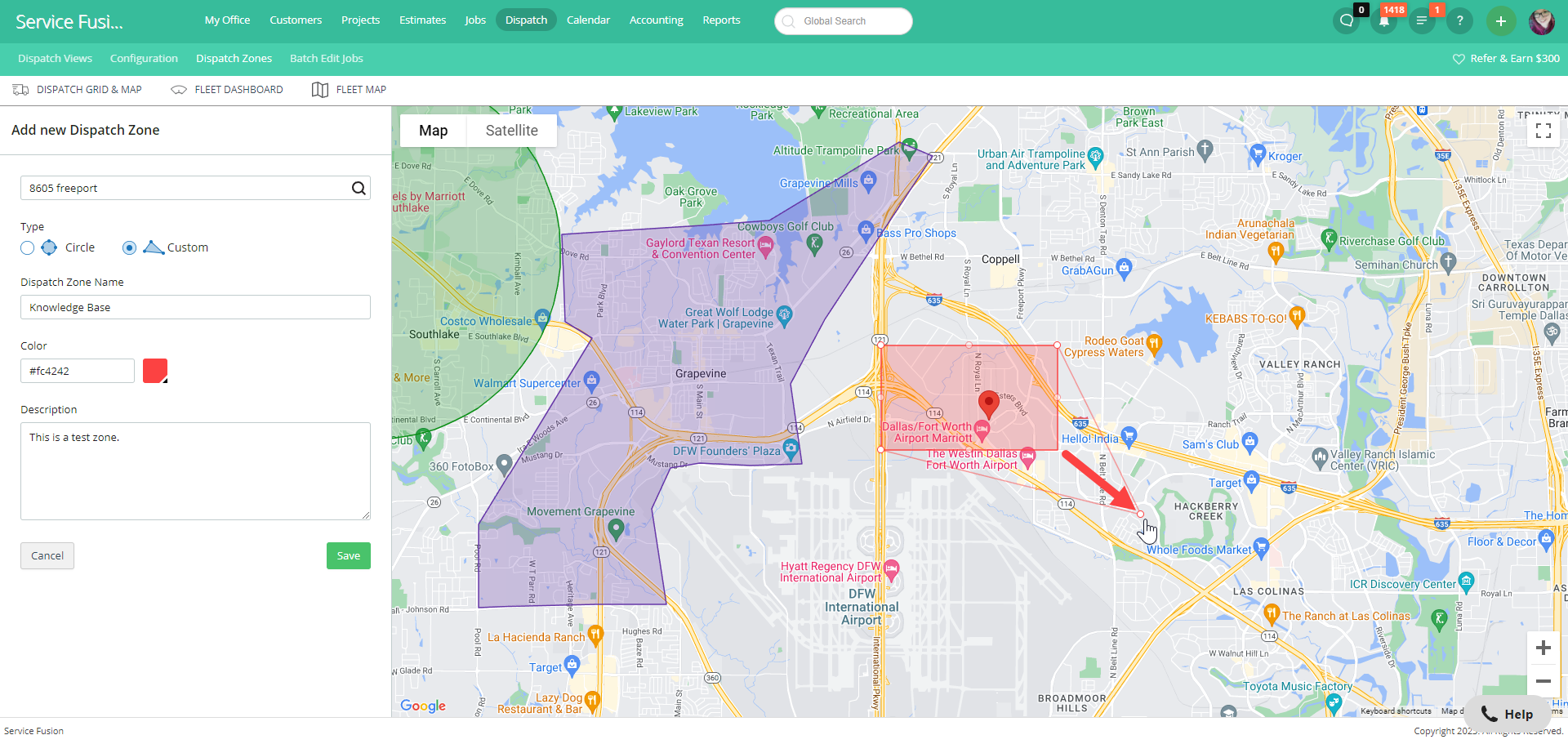The width and height of the screenshot is (1568, 744).
Task: Open Keyboard shortcuts on the map
Action: pyautogui.click(x=1396, y=711)
